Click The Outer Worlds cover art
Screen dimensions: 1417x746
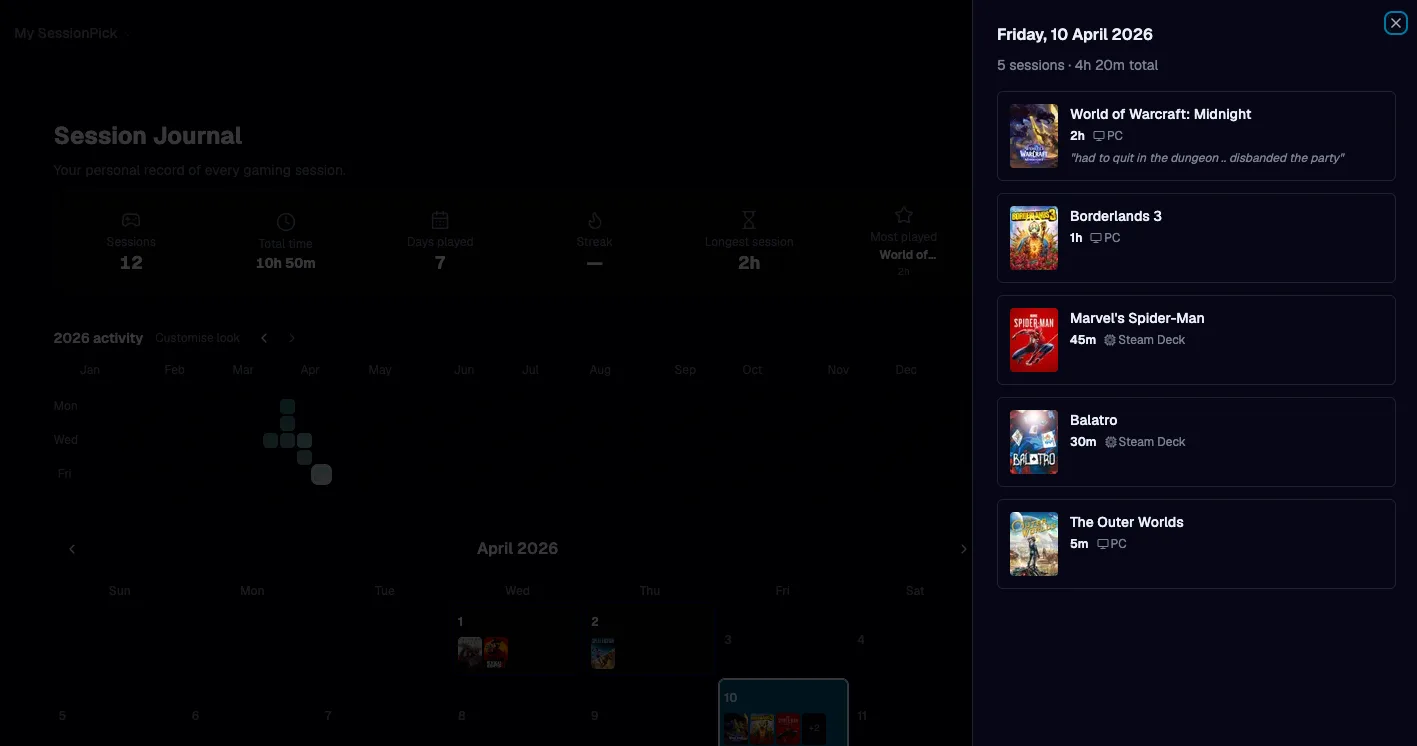pyautogui.click(x=1033, y=544)
